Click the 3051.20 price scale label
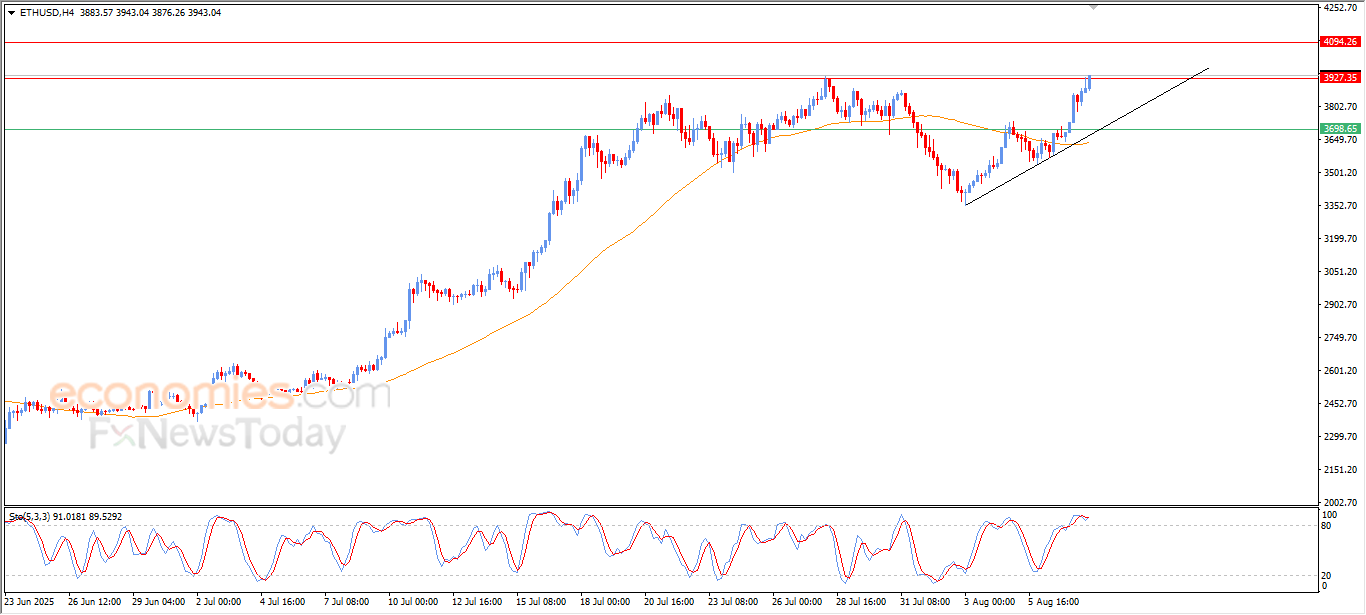The width and height of the screenshot is (1366, 615). coord(1340,272)
